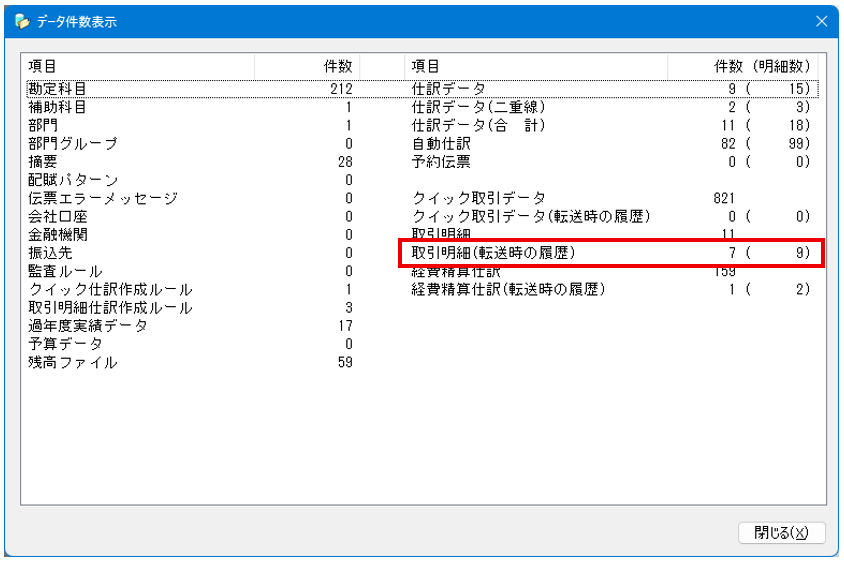The width and height of the screenshot is (844, 562).
Task: Select the 金融機関 row
Action: pyautogui.click(x=57, y=235)
